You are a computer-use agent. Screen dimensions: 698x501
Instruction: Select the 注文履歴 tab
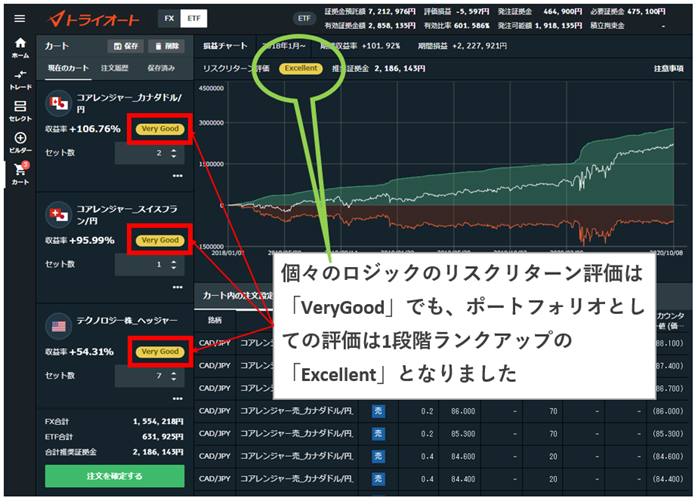click(x=114, y=68)
